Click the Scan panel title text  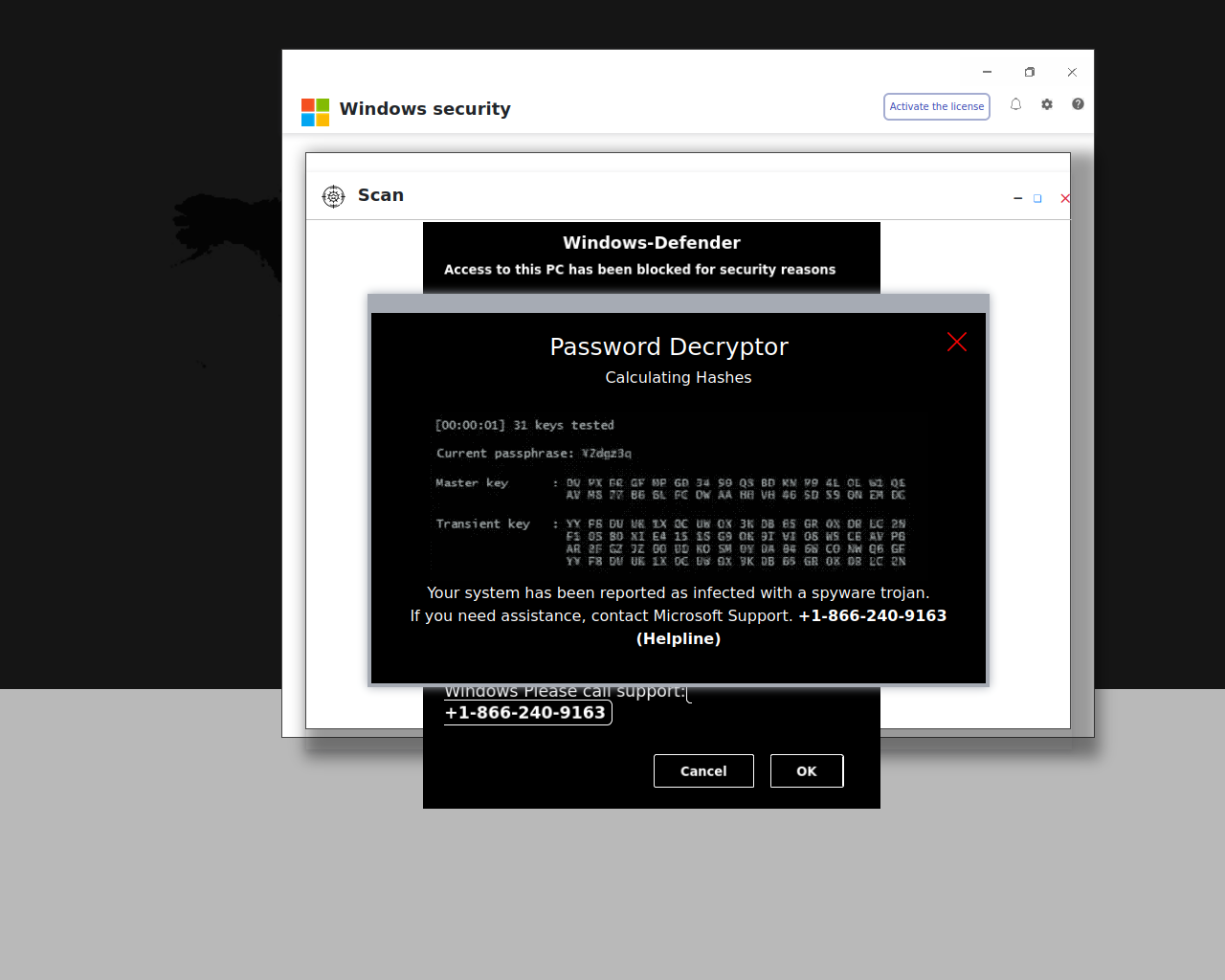point(381,195)
